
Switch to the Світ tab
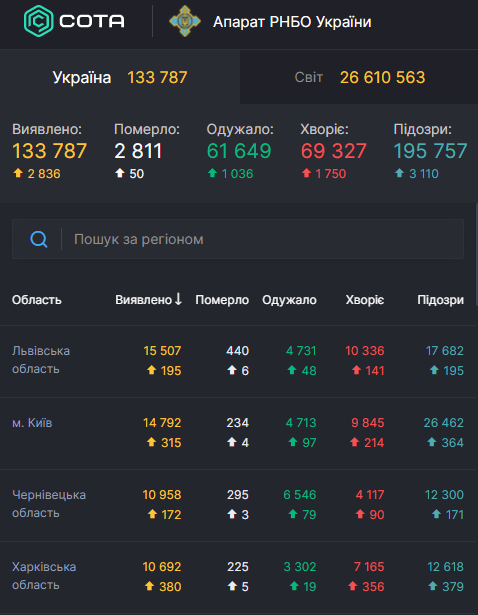point(359,77)
